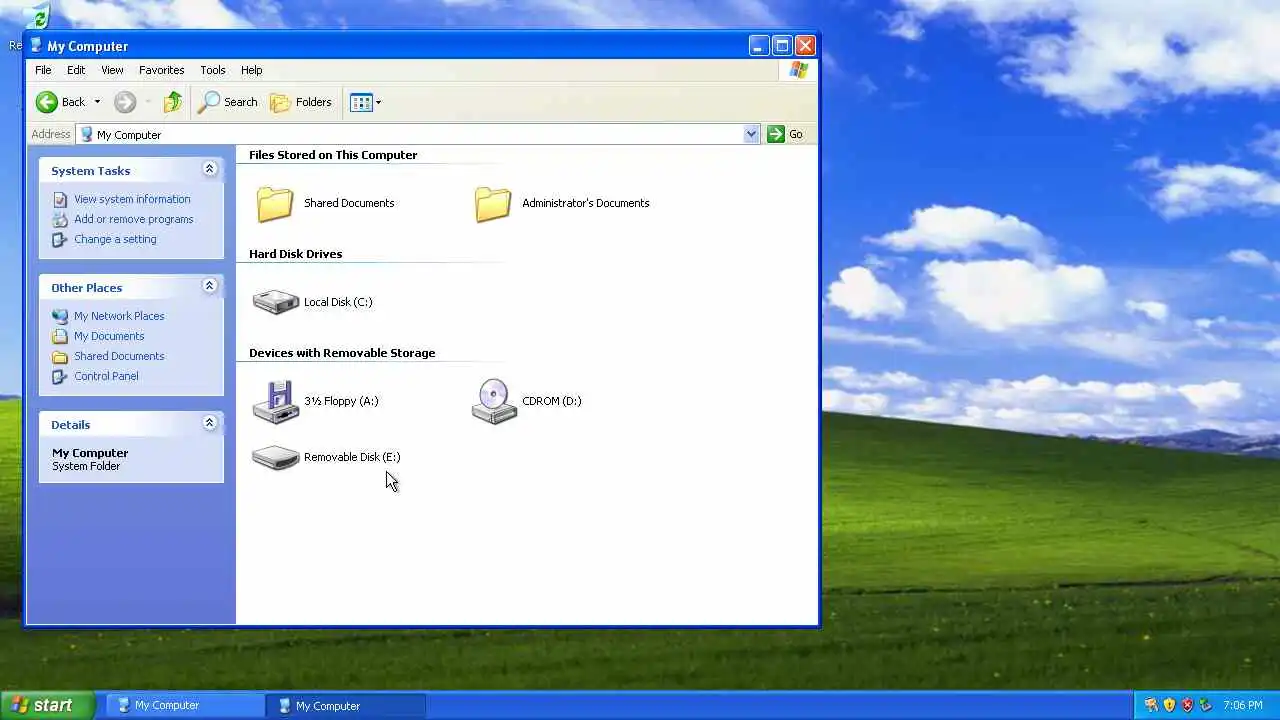Switch to first My Computer taskbar button
Viewport: 1280px width, 720px height.
(x=185, y=705)
